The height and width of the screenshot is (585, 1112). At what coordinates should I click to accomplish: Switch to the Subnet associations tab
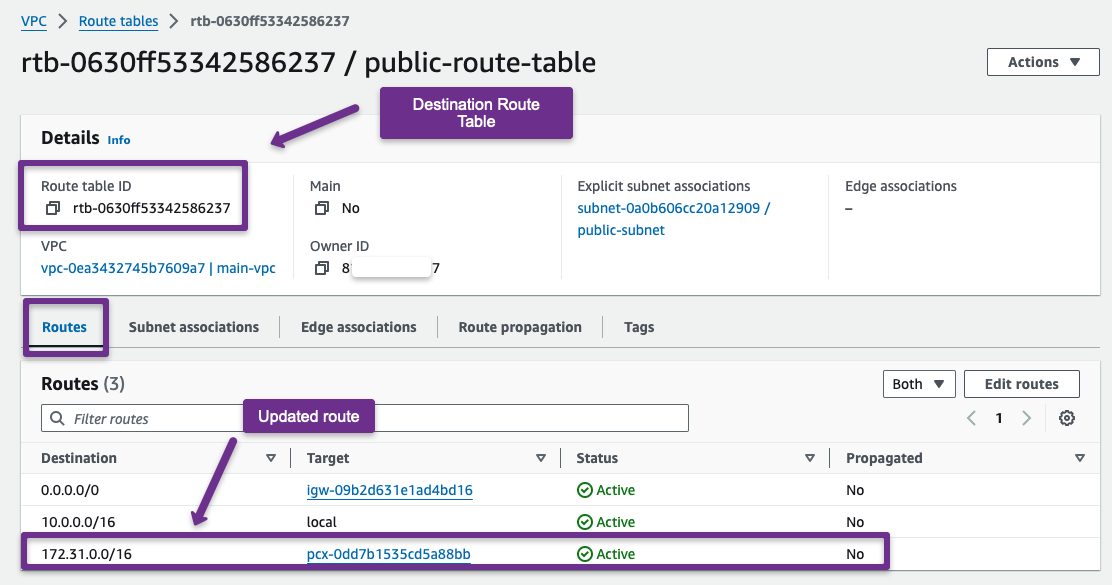(193, 327)
